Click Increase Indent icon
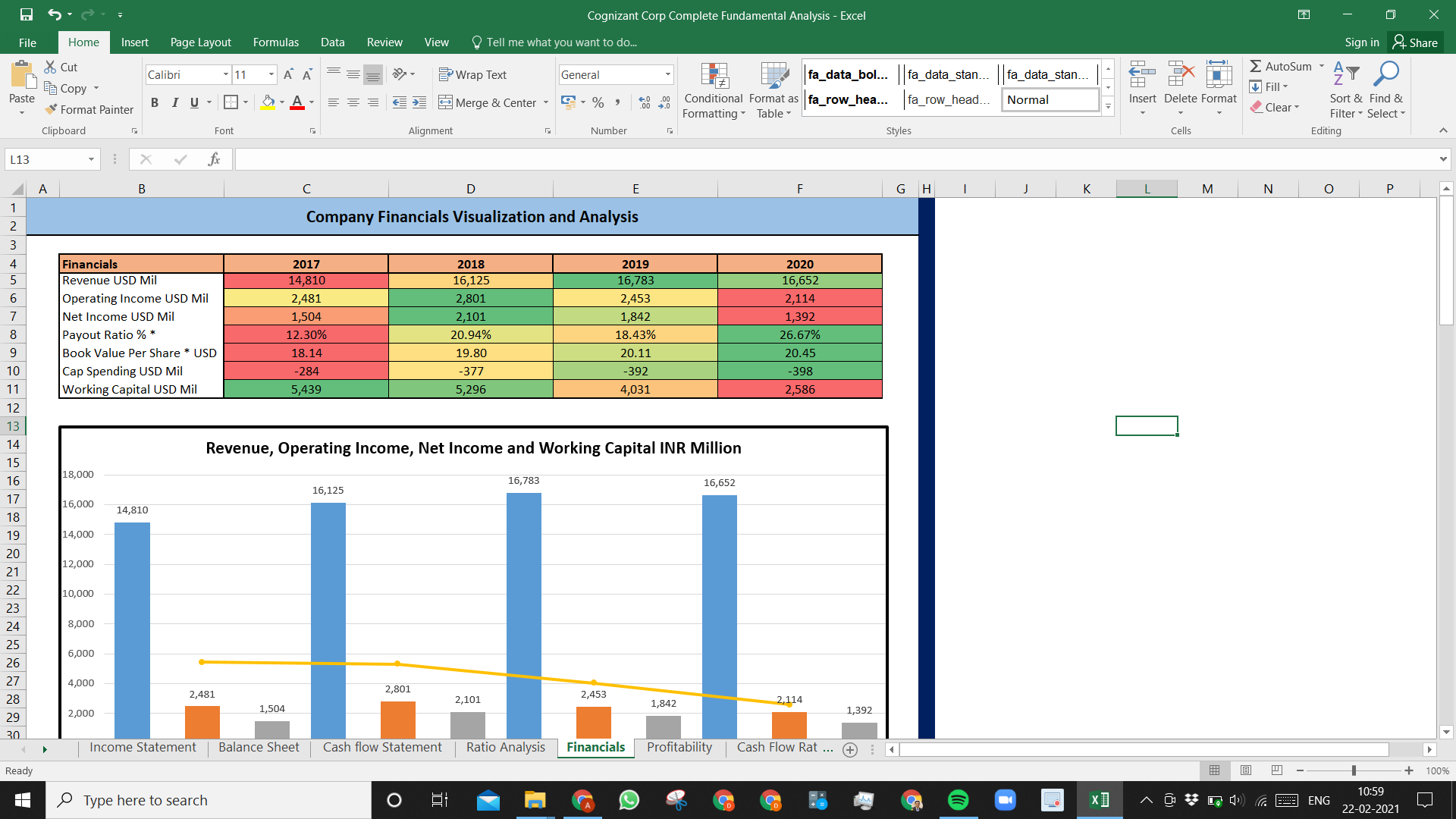The height and width of the screenshot is (819, 1456). point(419,102)
